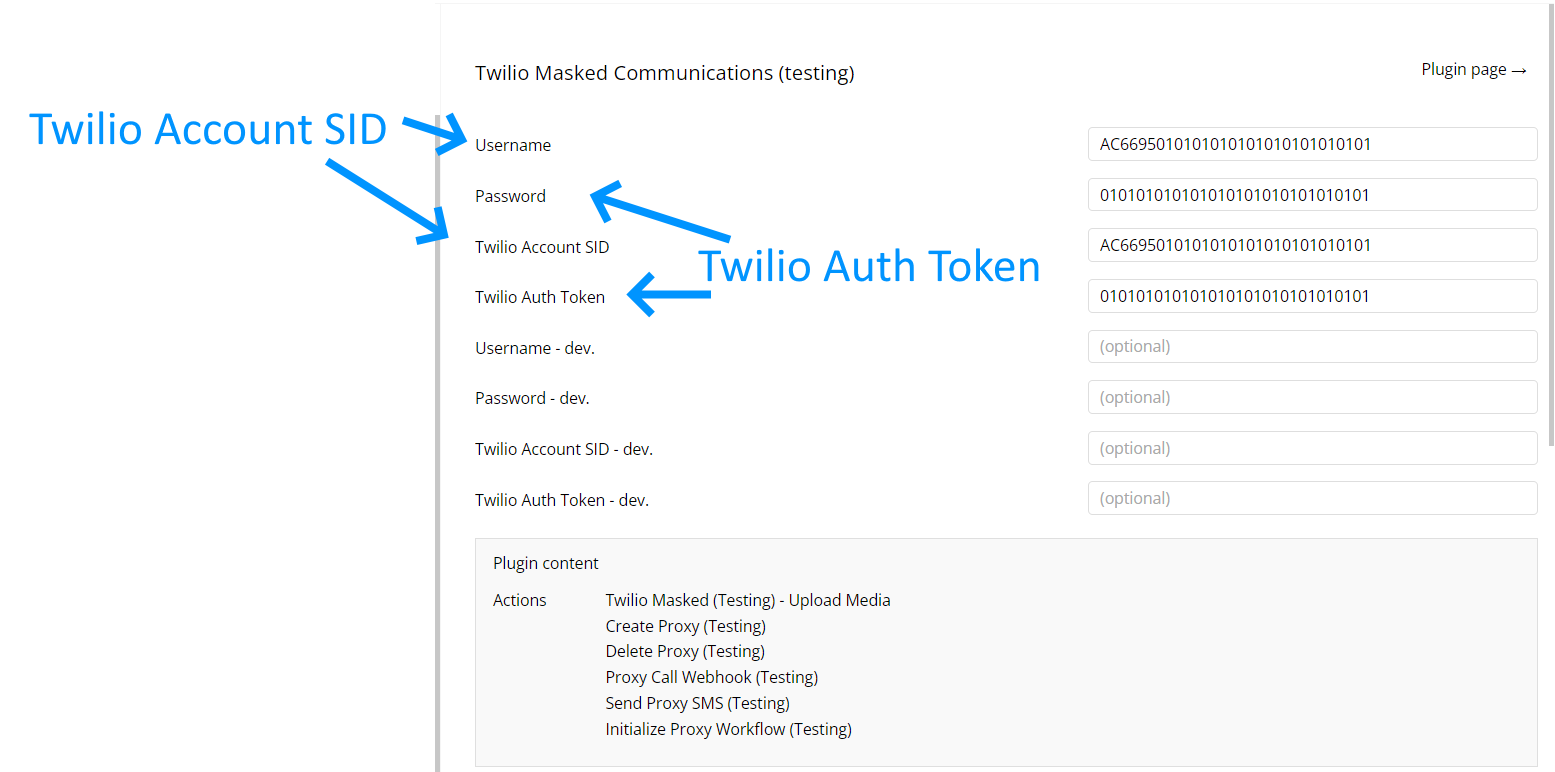Open the Plugin page link
The image size is (1555, 772).
[x=1474, y=69]
